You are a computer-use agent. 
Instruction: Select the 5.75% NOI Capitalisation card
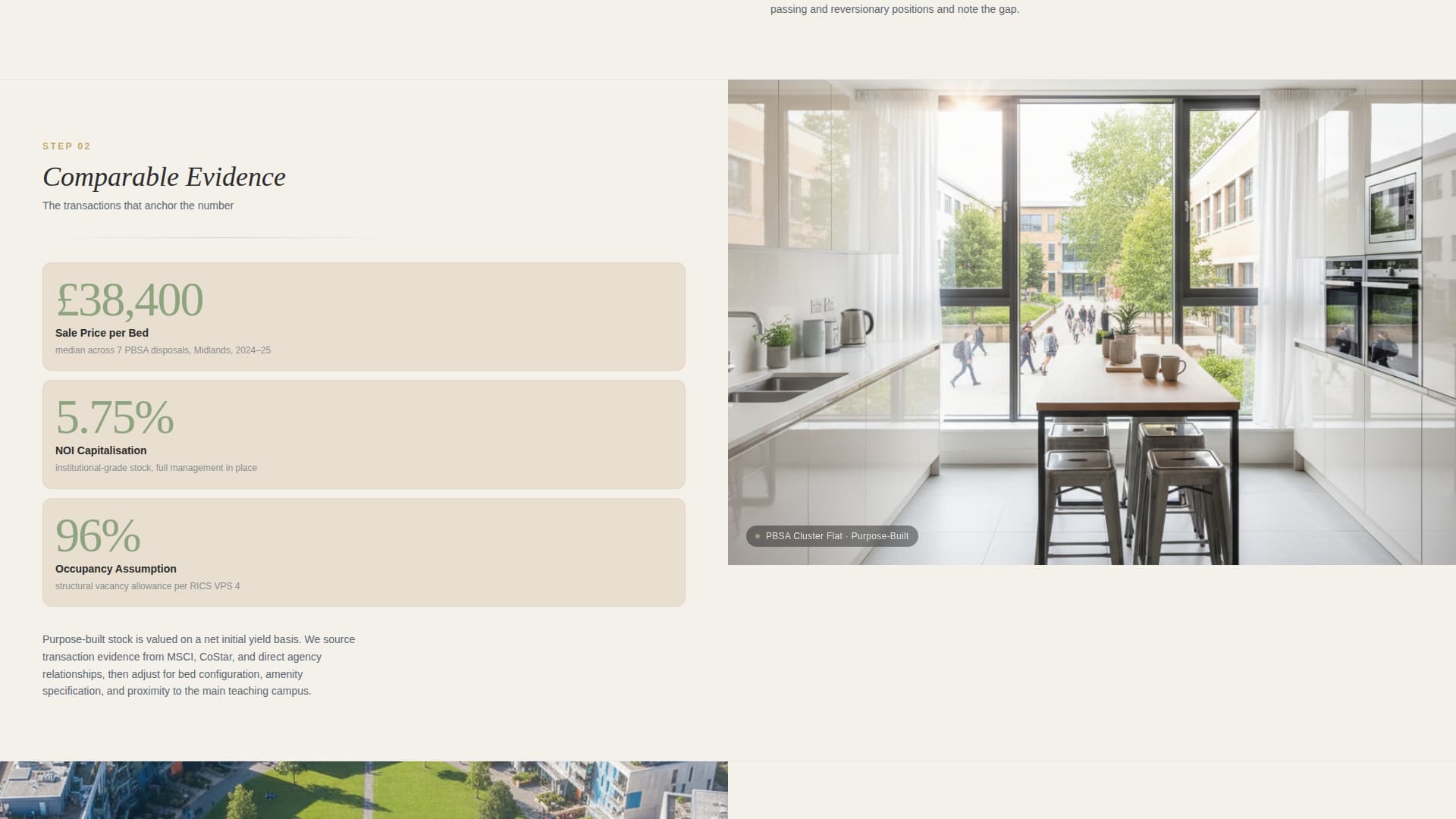pos(364,434)
